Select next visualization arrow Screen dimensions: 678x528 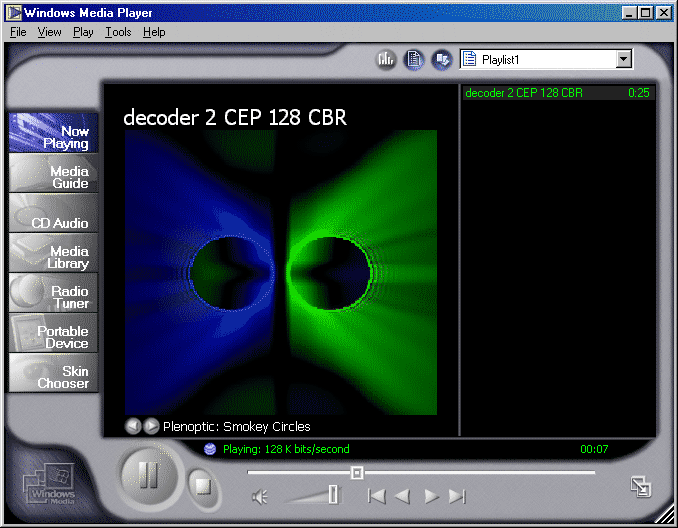pos(151,426)
